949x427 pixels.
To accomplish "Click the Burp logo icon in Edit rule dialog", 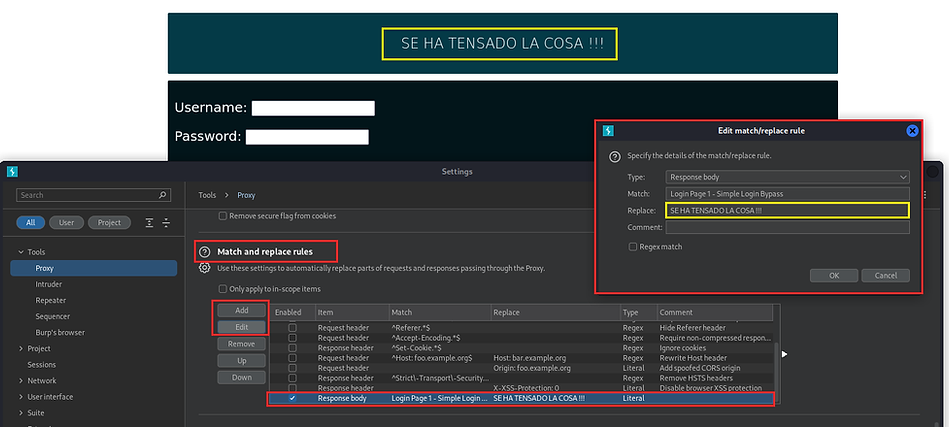I will (x=608, y=131).
